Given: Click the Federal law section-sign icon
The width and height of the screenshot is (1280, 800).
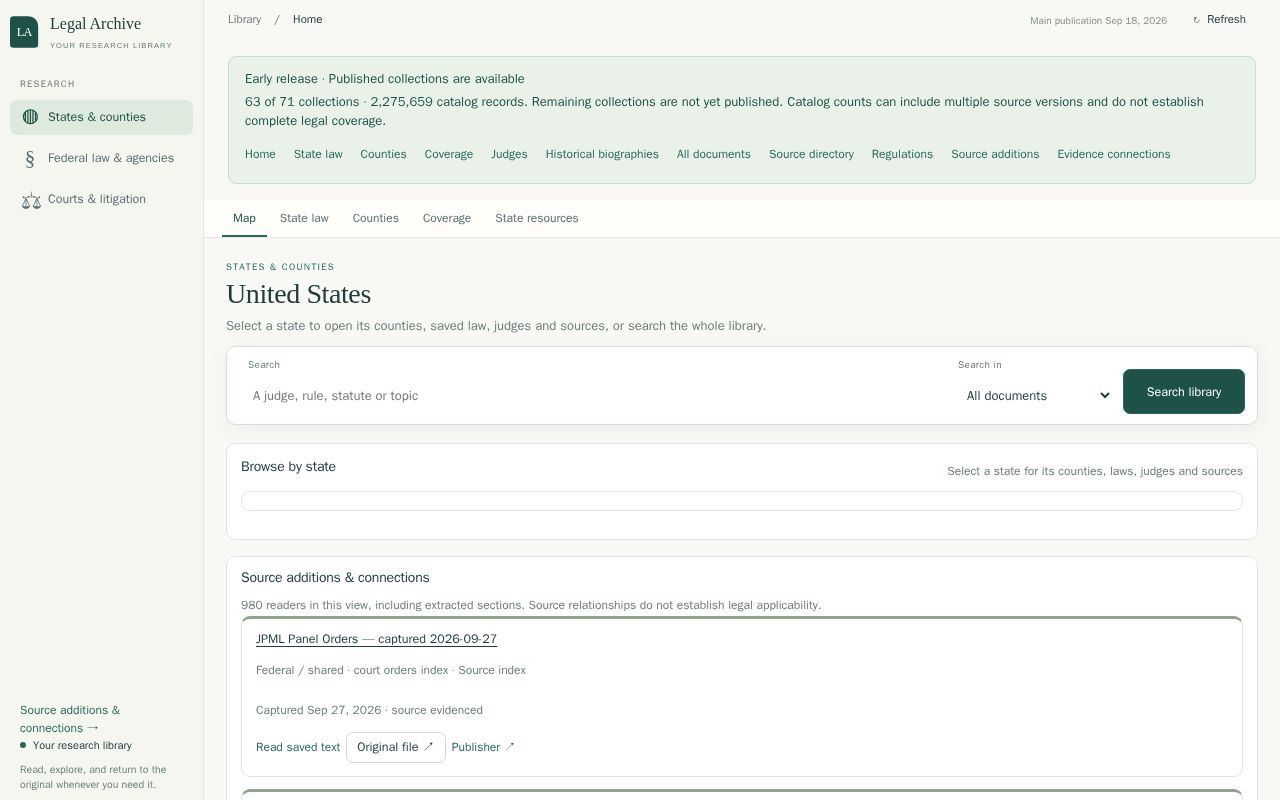Looking at the screenshot, I should coord(30,159).
